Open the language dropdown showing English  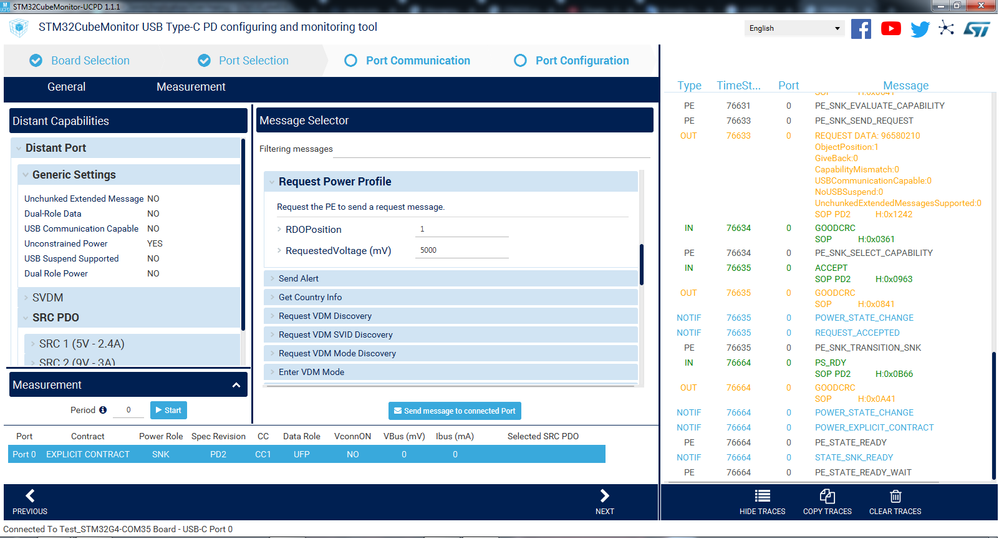click(794, 28)
